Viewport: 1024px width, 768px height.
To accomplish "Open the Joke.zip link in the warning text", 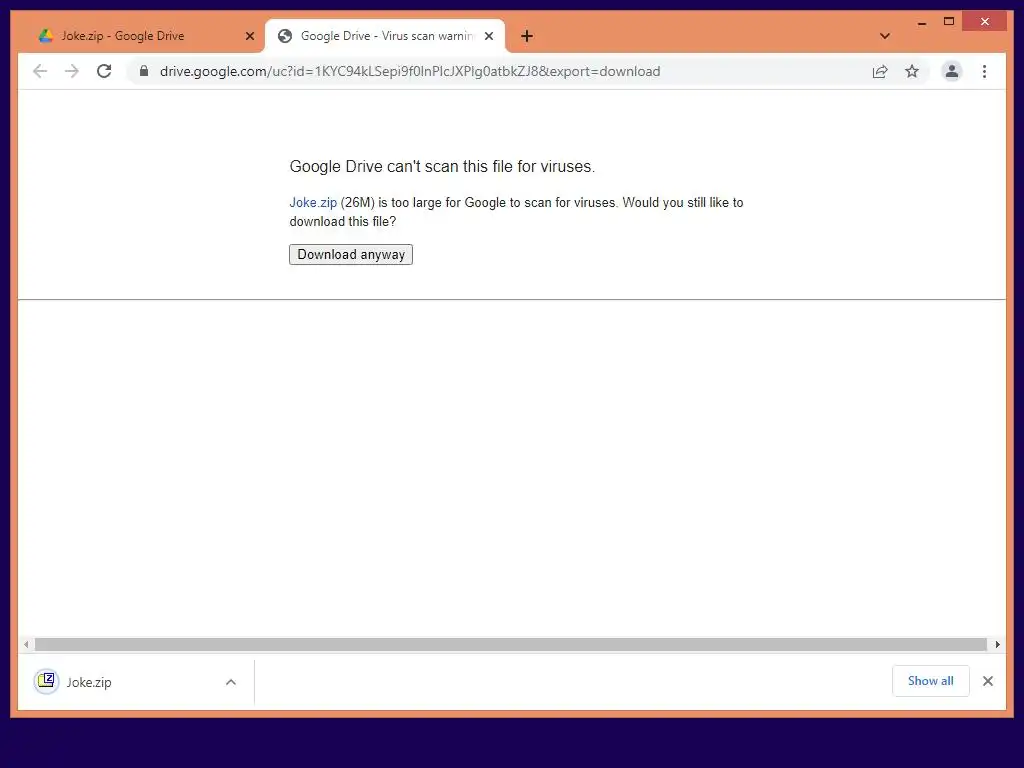I will 313,202.
